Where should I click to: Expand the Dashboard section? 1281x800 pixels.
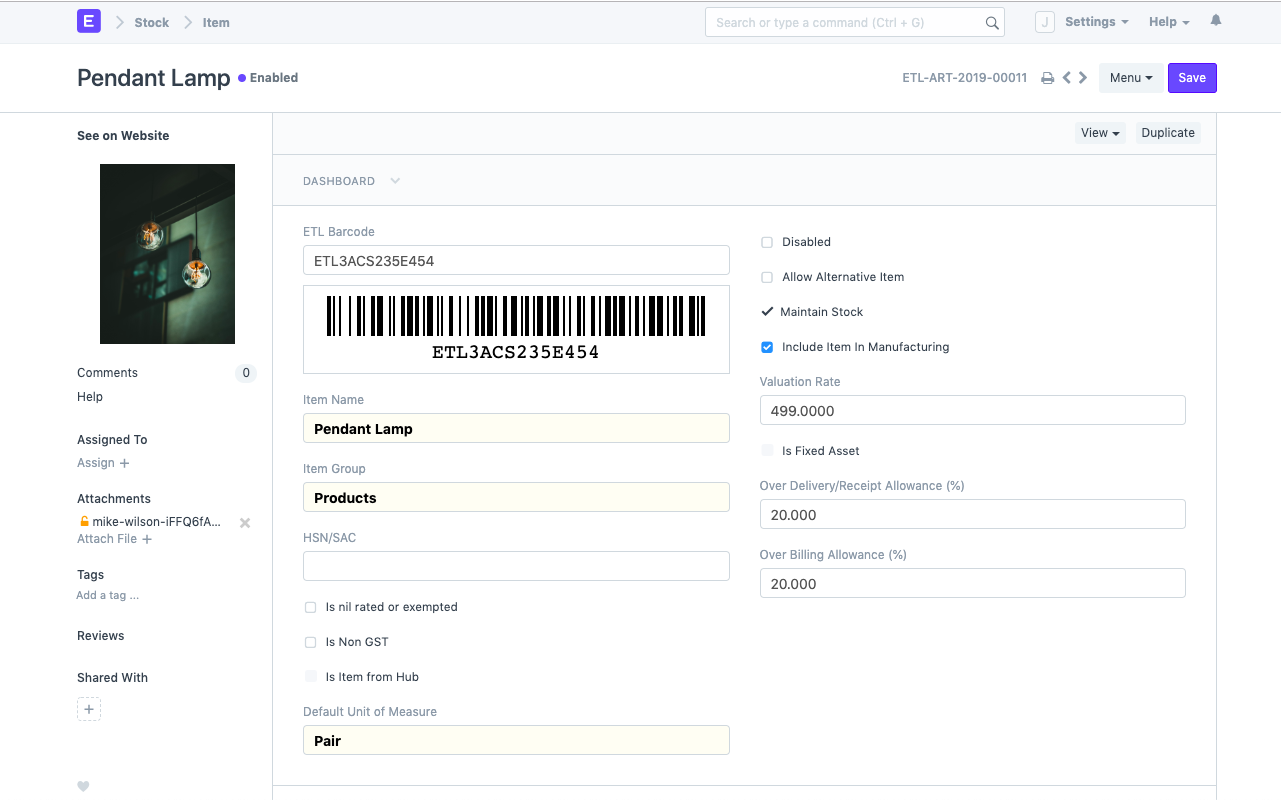pyautogui.click(x=351, y=181)
